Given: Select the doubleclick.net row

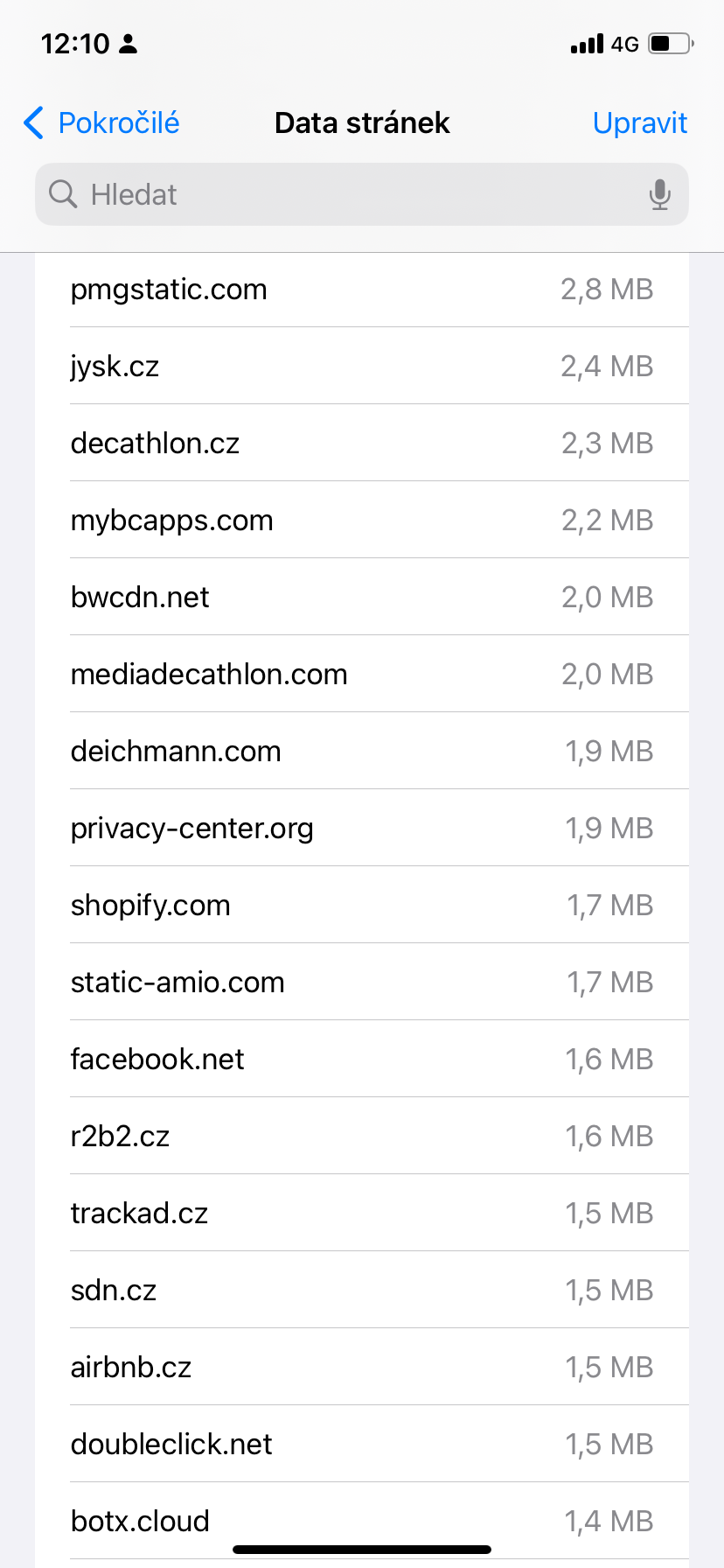Looking at the screenshot, I should 362,1445.
